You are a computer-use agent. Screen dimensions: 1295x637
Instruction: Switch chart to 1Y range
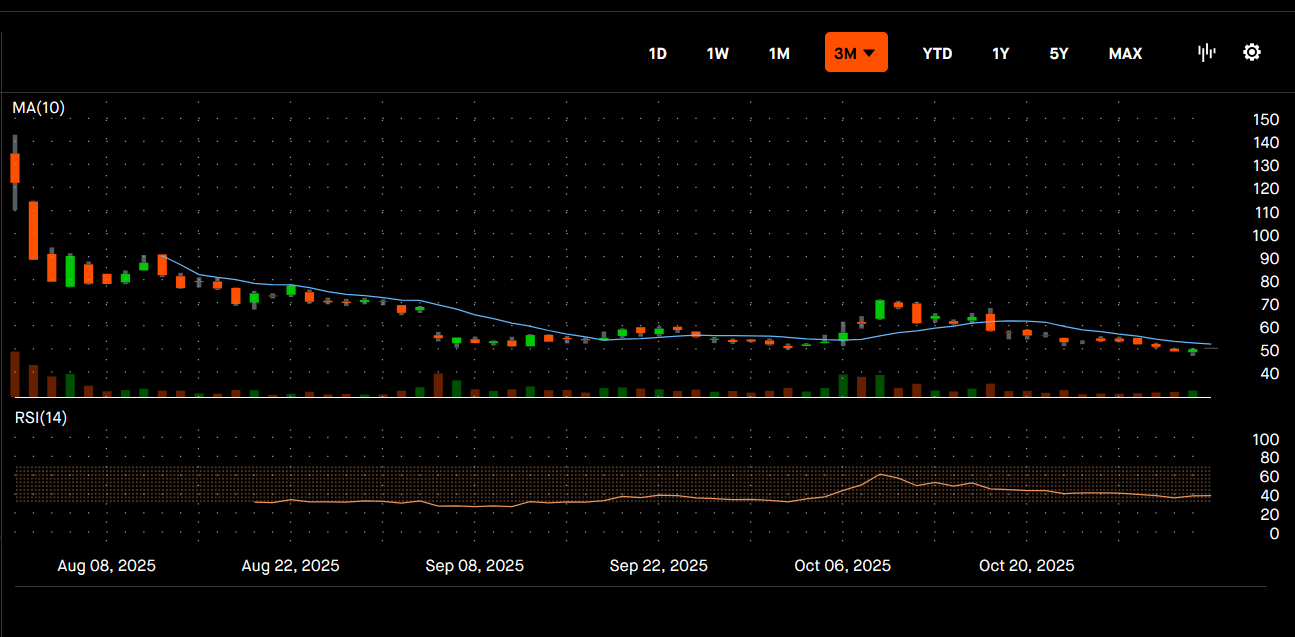coord(1001,54)
